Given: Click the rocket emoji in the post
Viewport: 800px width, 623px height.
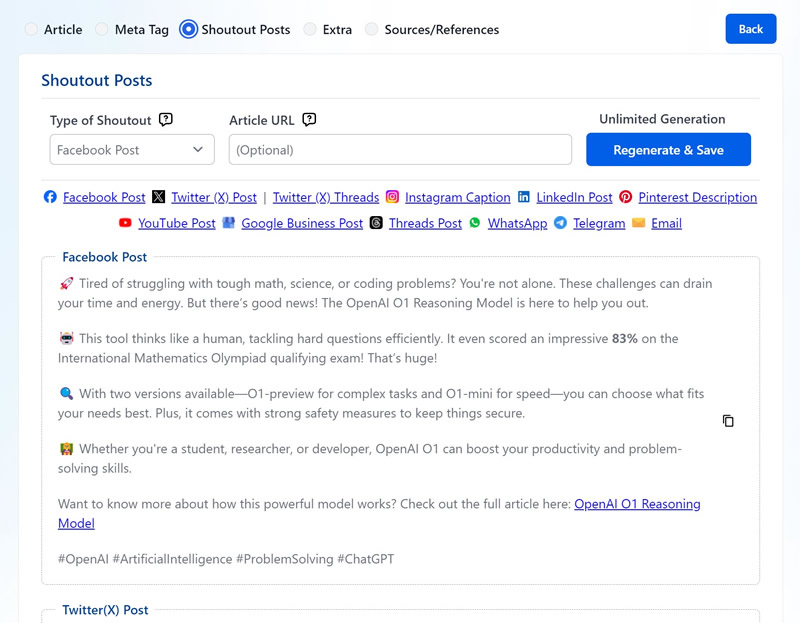Looking at the screenshot, I should 67,283.
